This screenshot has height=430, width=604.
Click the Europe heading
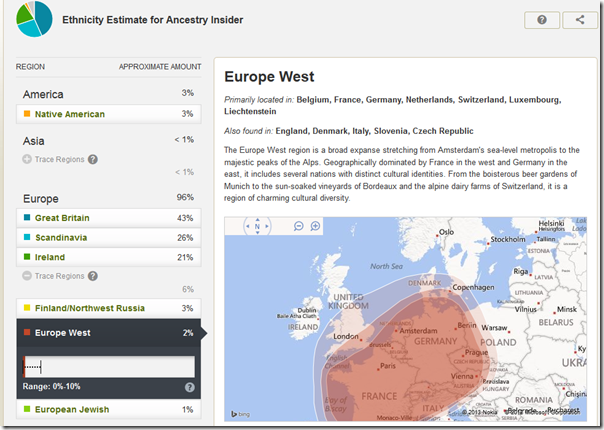pyautogui.click(x=41, y=199)
